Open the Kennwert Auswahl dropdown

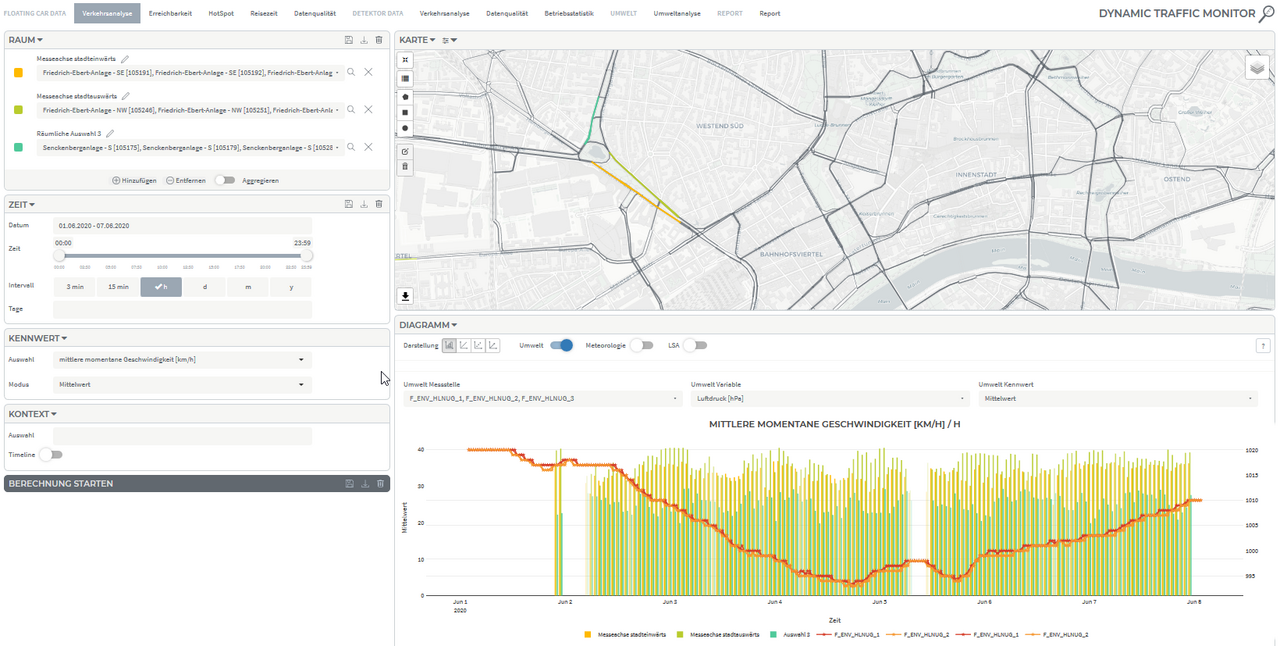coord(183,360)
